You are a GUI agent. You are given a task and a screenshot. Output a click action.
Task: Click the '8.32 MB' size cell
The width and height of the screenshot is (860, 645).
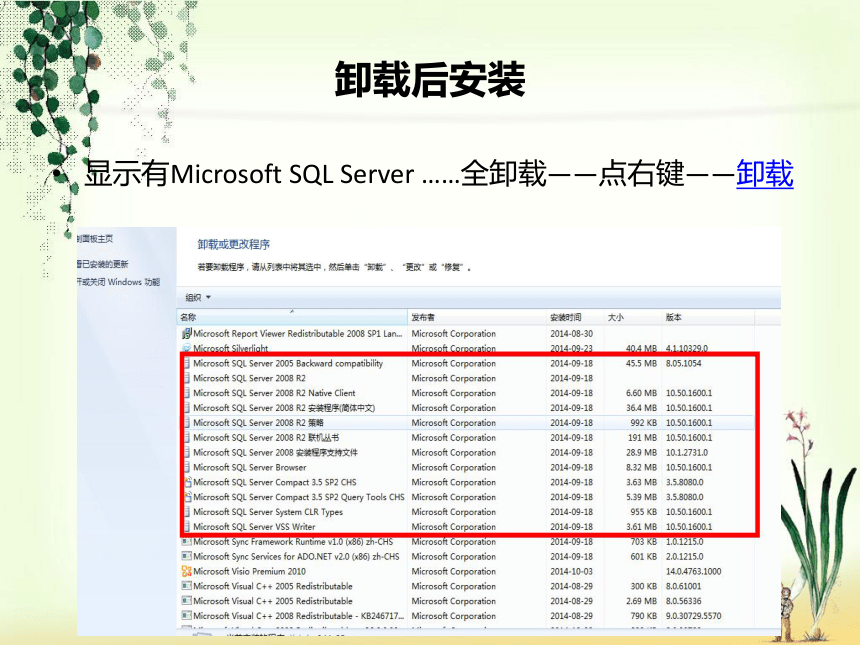[x=641, y=467]
